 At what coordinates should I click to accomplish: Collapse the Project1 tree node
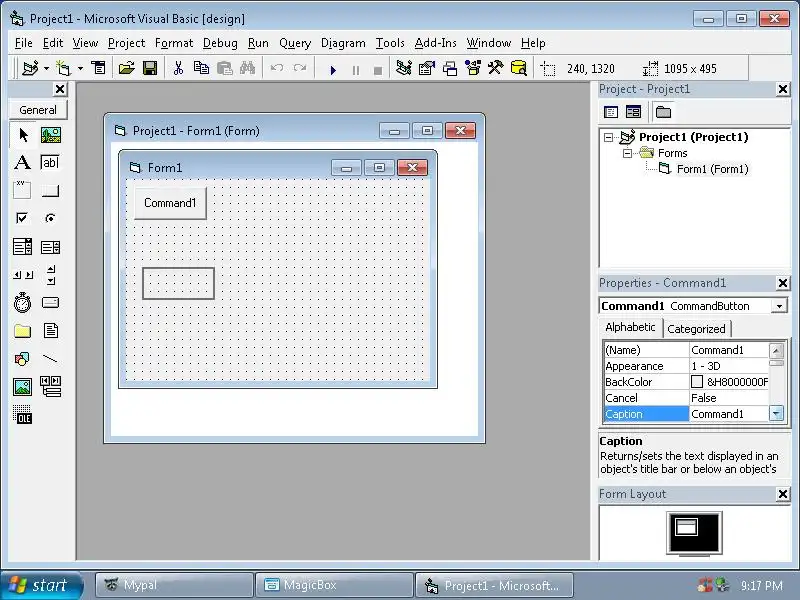coord(608,137)
